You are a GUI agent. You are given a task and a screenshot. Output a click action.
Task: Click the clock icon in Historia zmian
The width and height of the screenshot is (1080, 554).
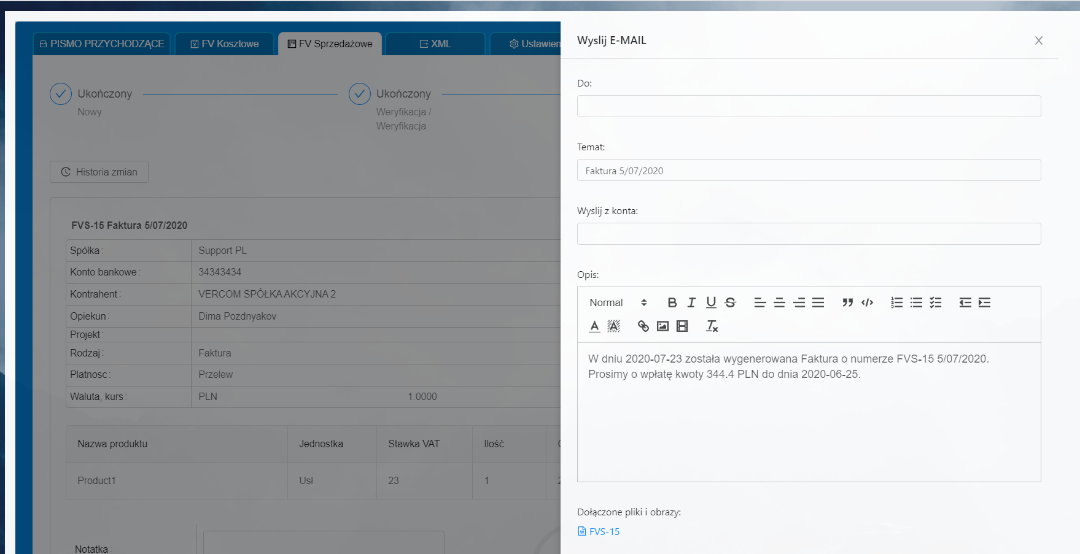tap(65, 172)
